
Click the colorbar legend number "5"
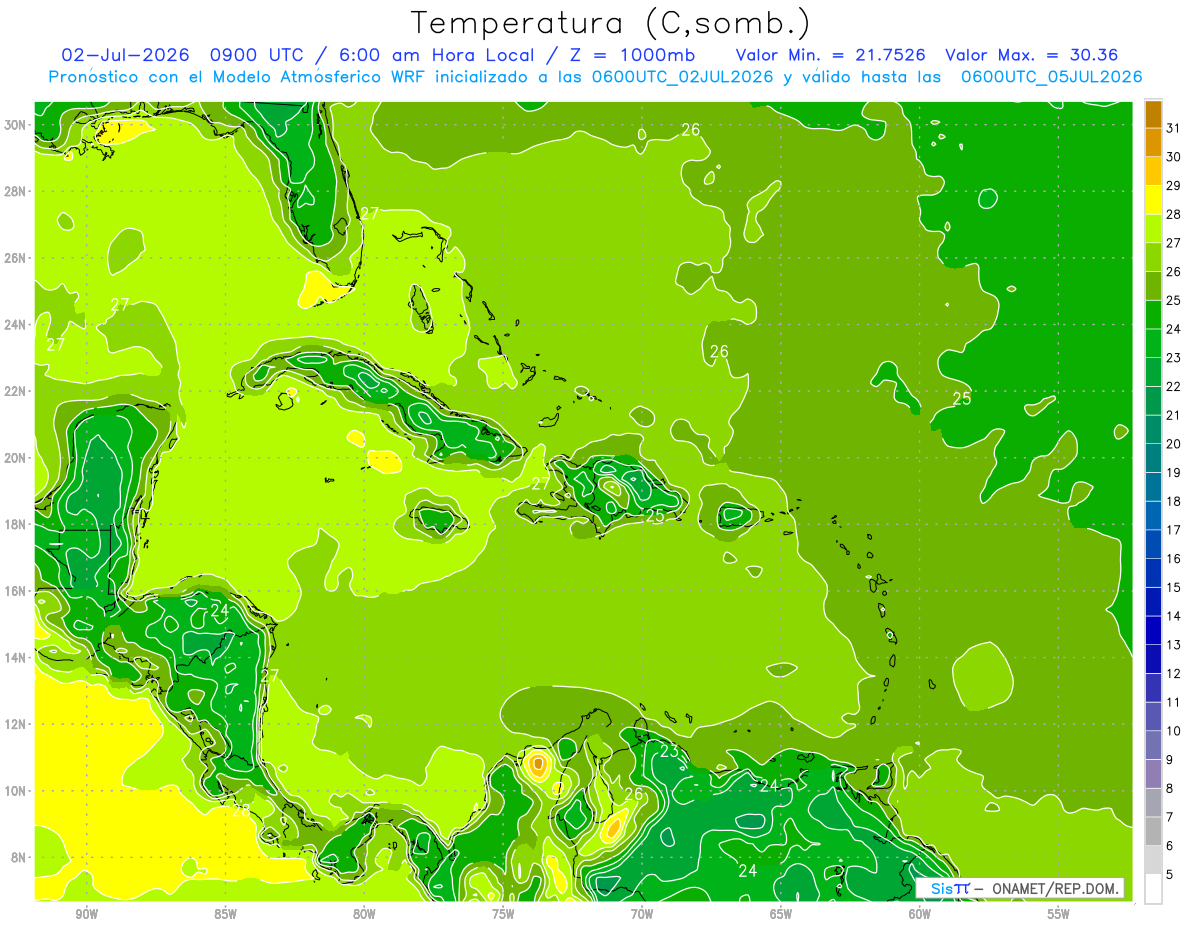1170,875
